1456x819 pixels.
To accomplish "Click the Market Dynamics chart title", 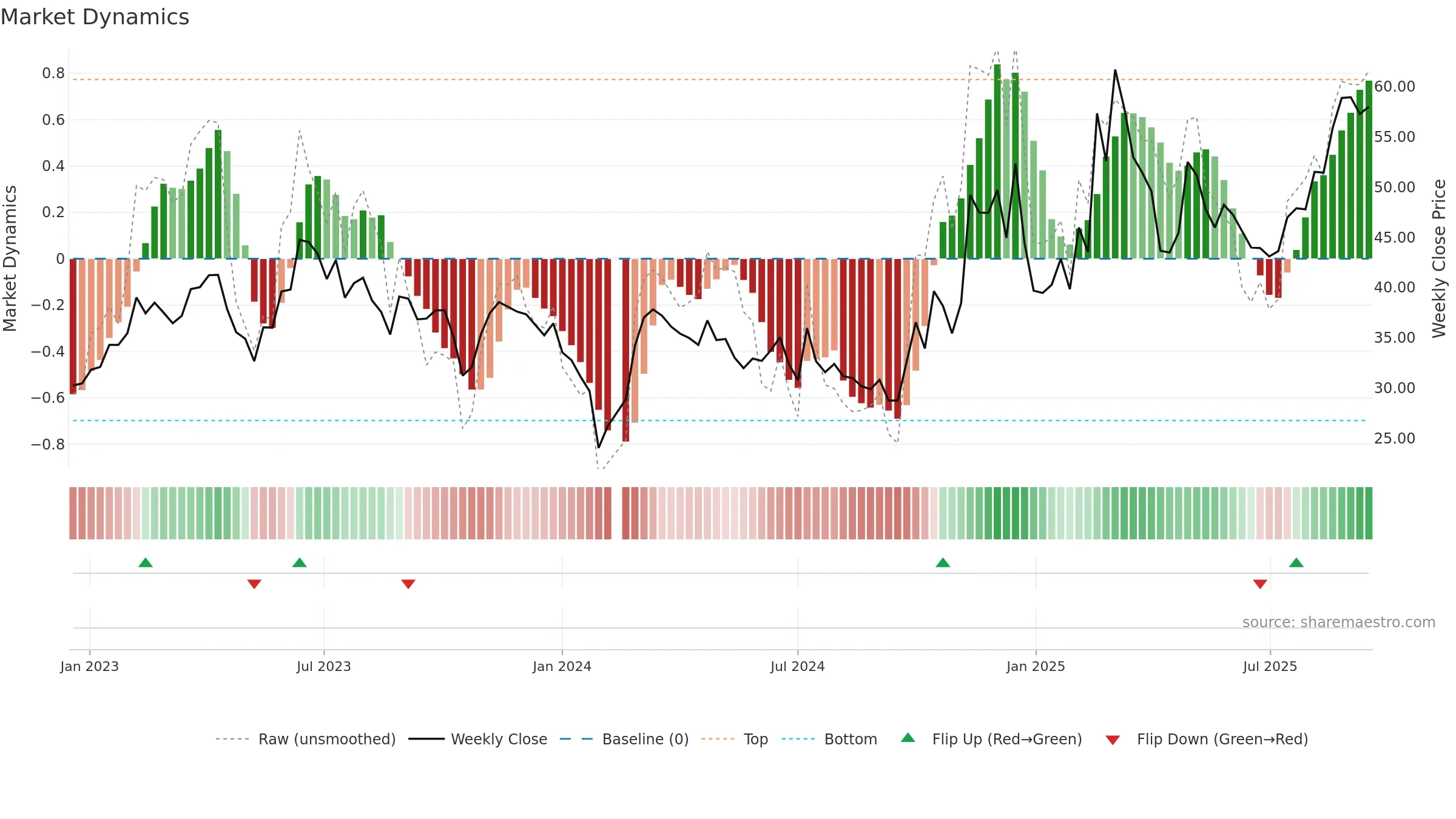I will click(x=95, y=17).
